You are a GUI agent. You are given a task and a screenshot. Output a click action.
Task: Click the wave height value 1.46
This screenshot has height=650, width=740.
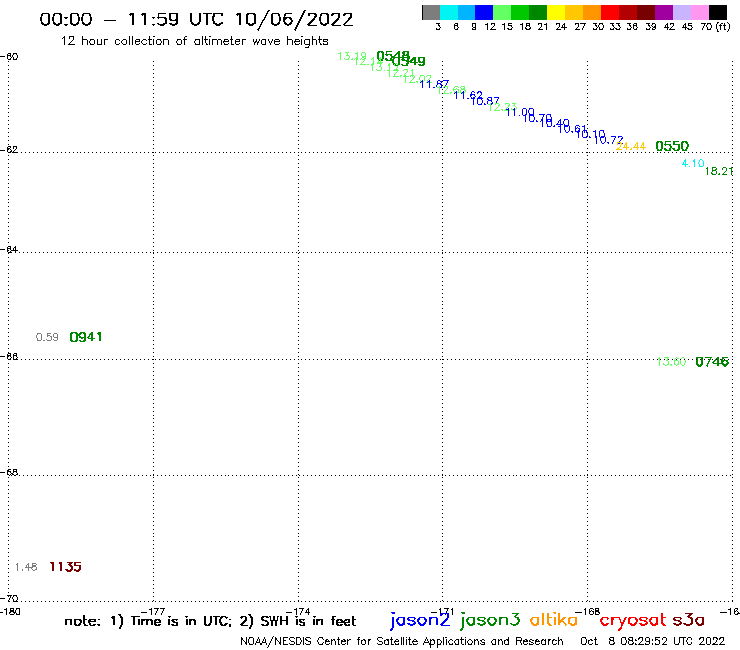[x=26, y=567]
